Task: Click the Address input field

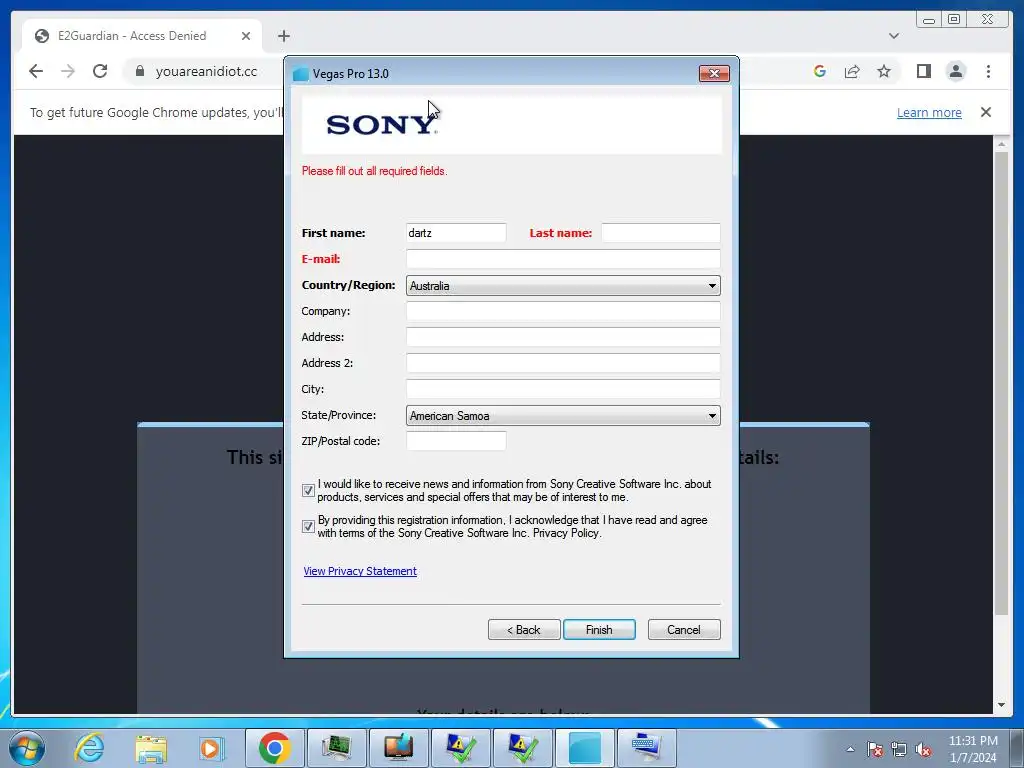Action: [x=563, y=337]
